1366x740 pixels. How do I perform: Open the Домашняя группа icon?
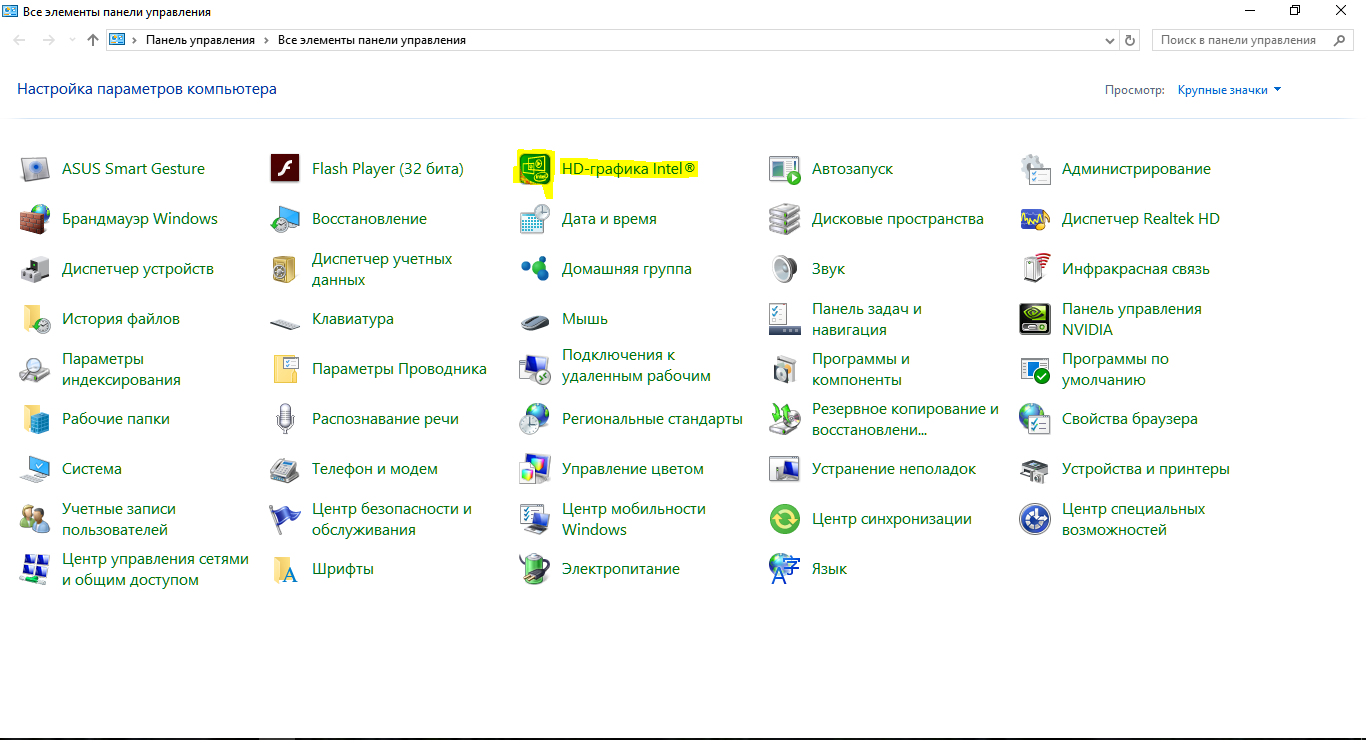tap(535, 269)
